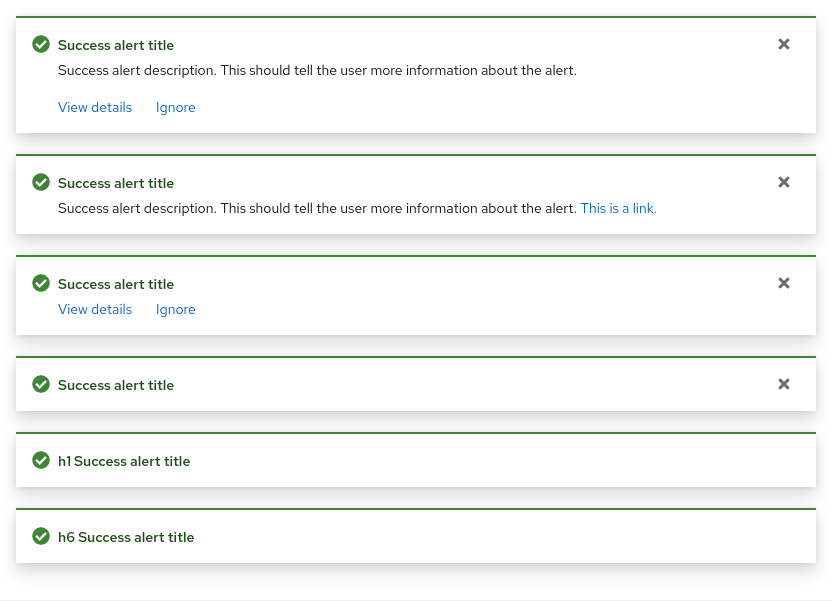Close the alert containing 'This is a link'
This screenshot has width=832, height=601.
[x=784, y=182]
